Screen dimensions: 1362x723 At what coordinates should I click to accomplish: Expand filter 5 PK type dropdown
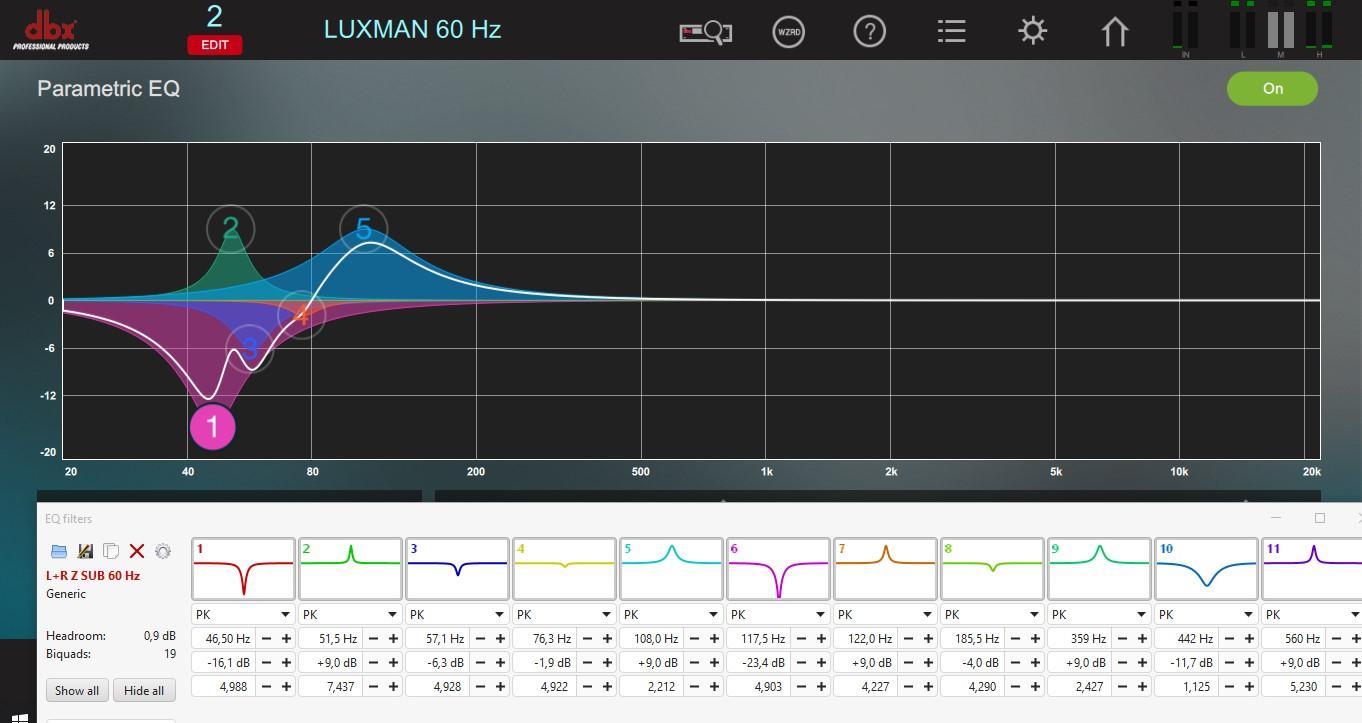point(671,614)
